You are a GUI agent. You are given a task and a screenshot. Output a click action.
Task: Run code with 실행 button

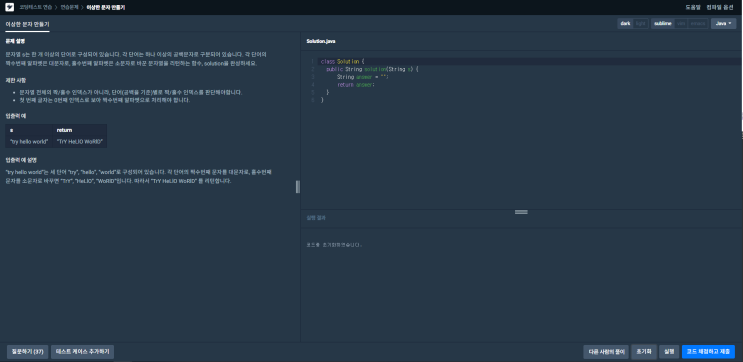(x=669, y=352)
